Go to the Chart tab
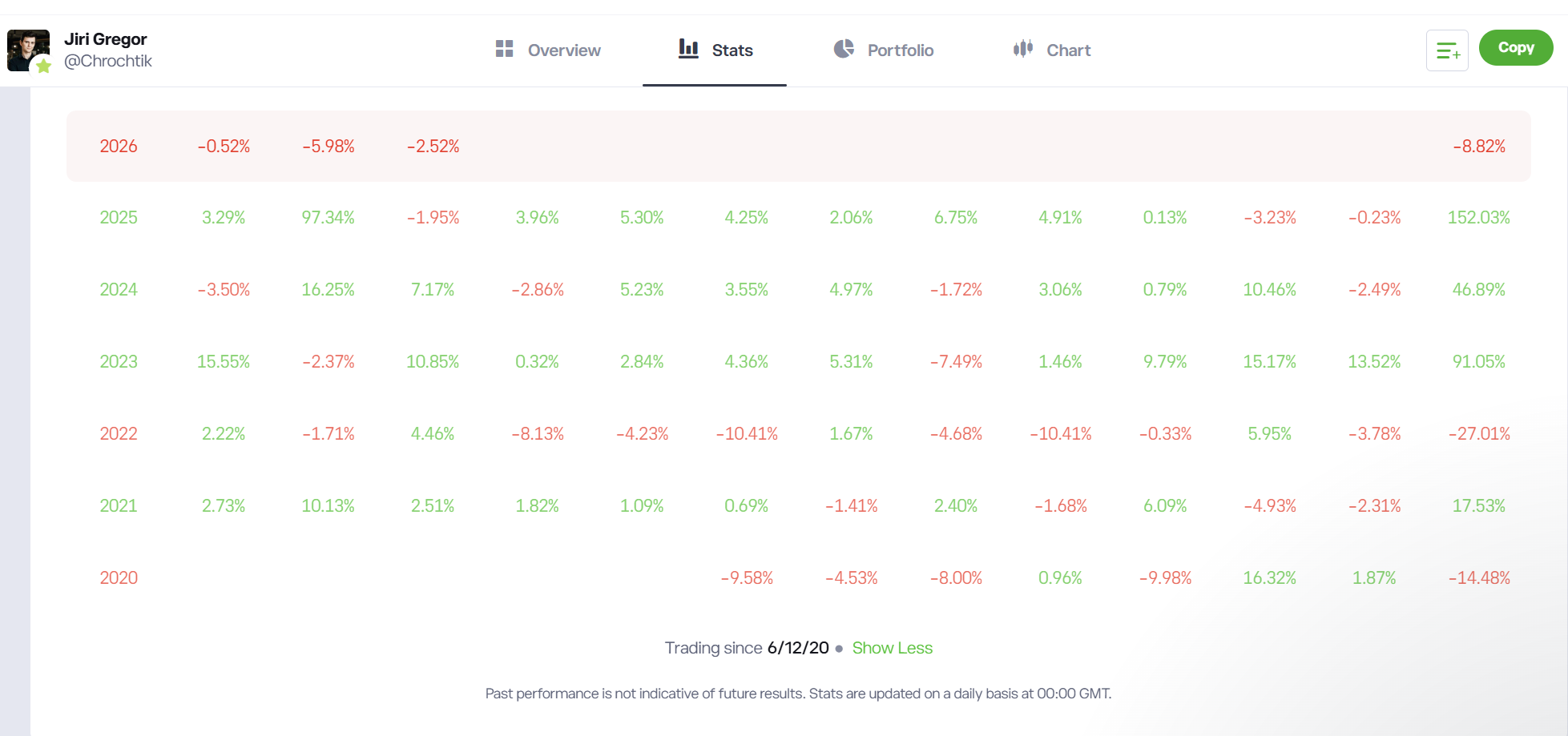1568x736 pixels. 1068,50
